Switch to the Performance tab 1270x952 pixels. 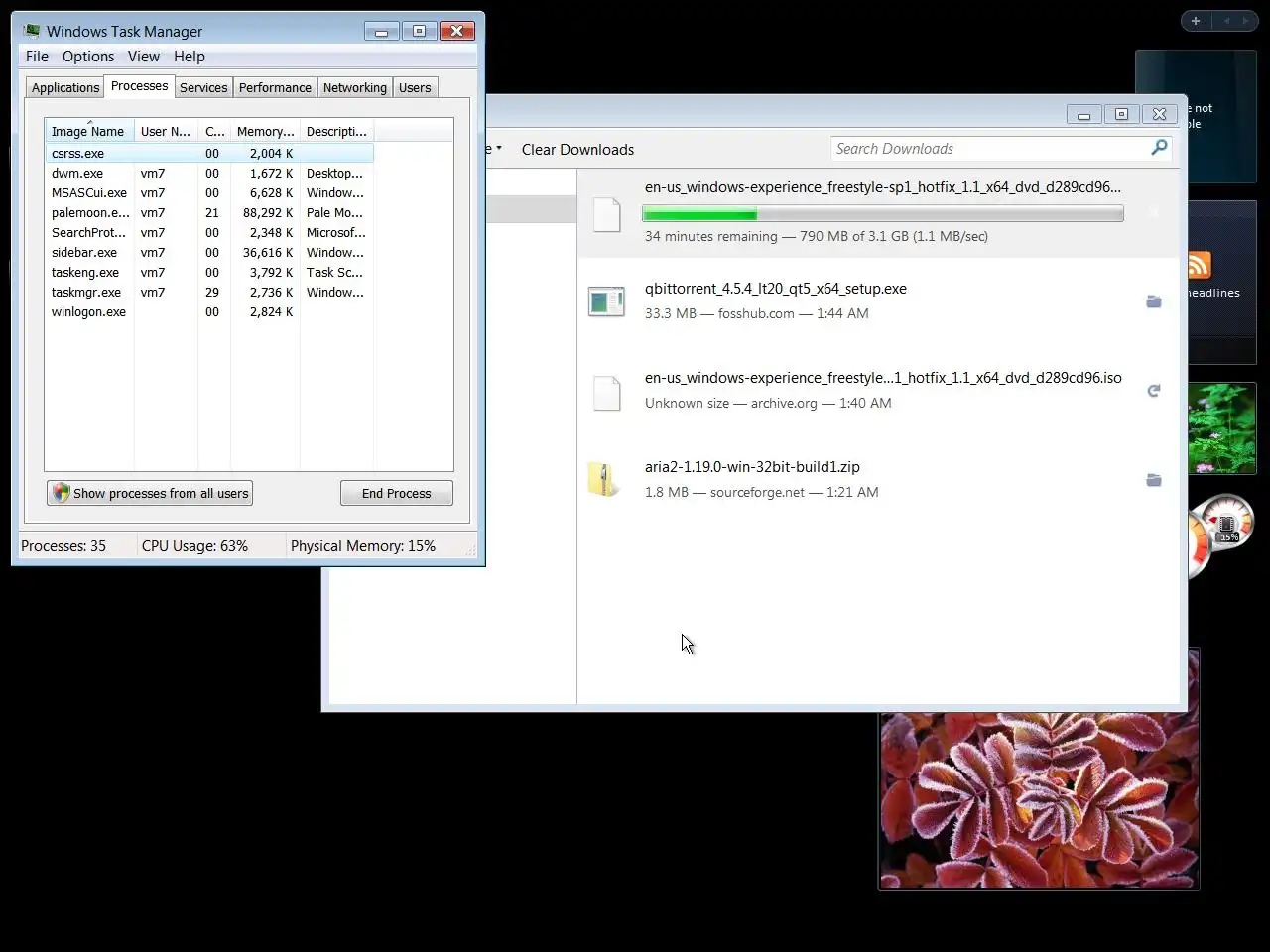point(275,87)
